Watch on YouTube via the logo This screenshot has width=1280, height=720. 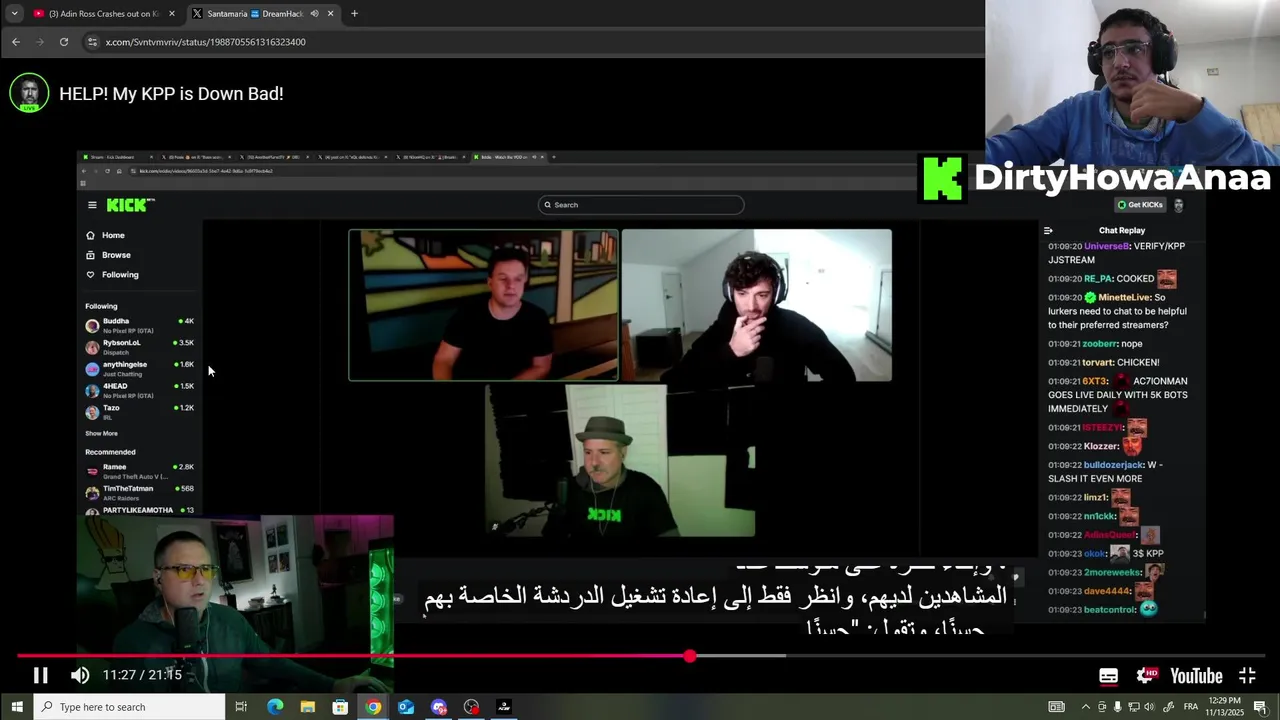coord(1197,676)
